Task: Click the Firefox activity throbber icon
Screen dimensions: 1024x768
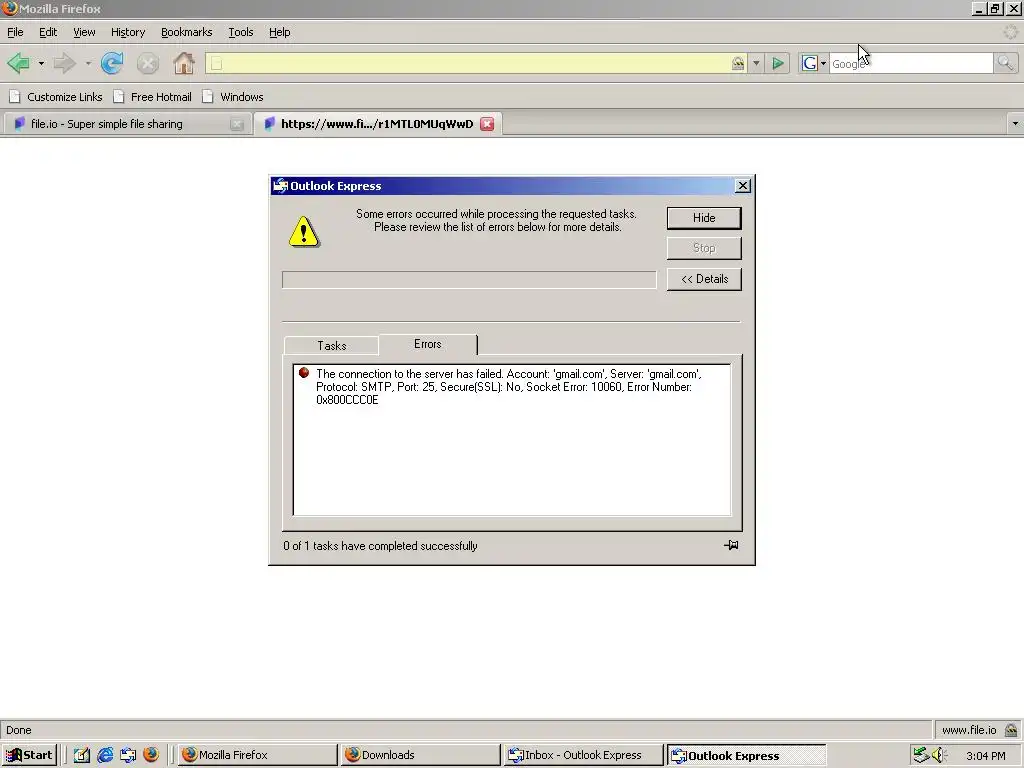Action: [x=1010, y=32]
